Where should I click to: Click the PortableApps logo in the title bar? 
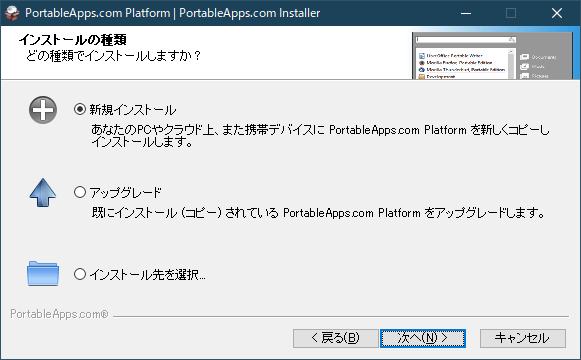point(12,13)
